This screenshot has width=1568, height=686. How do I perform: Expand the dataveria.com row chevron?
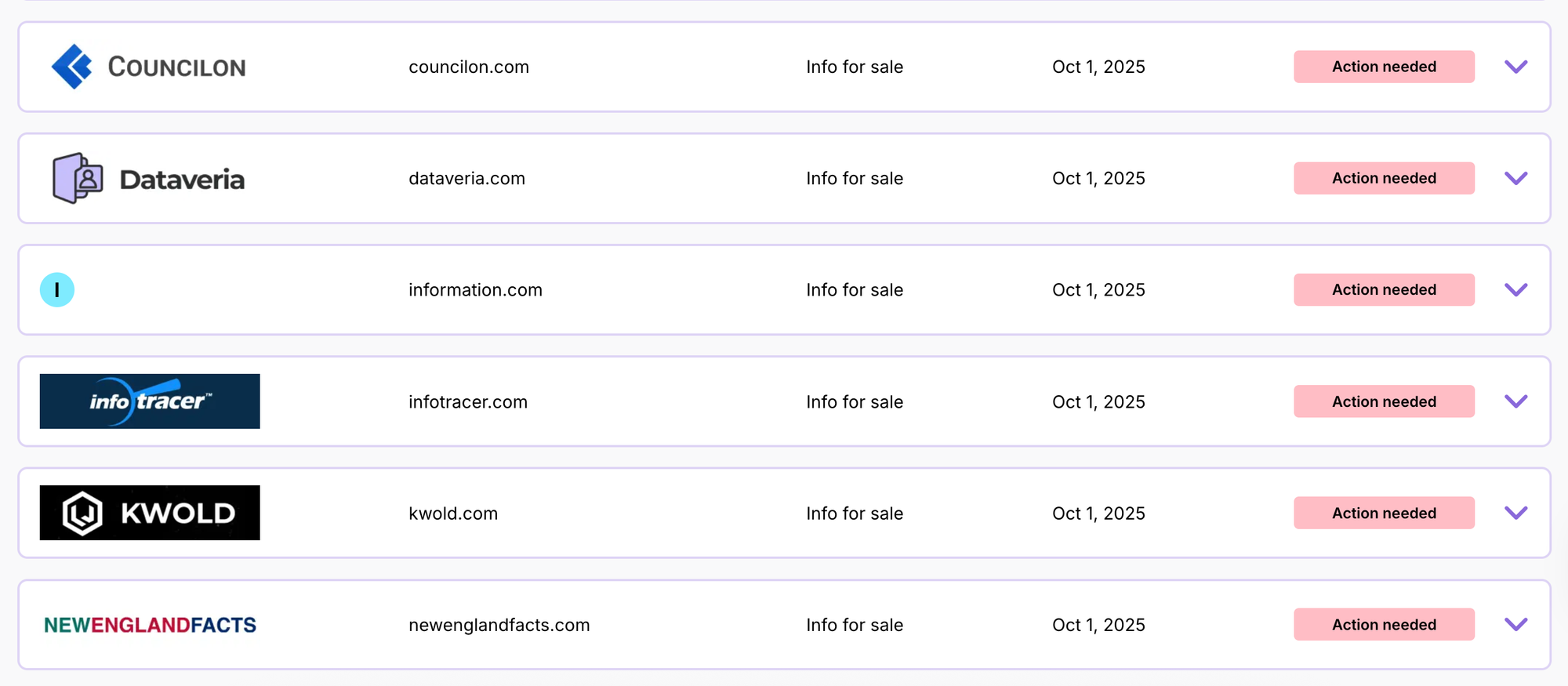coord(1515,178)
